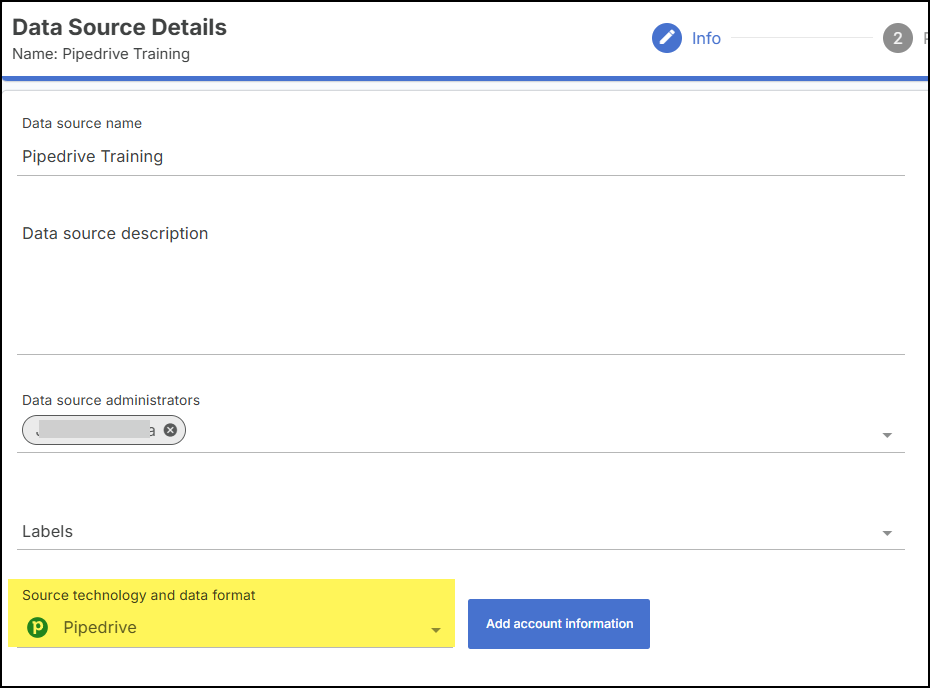Click the 'Name: Pipedrive Training' subtitle

tap(101, 54)
